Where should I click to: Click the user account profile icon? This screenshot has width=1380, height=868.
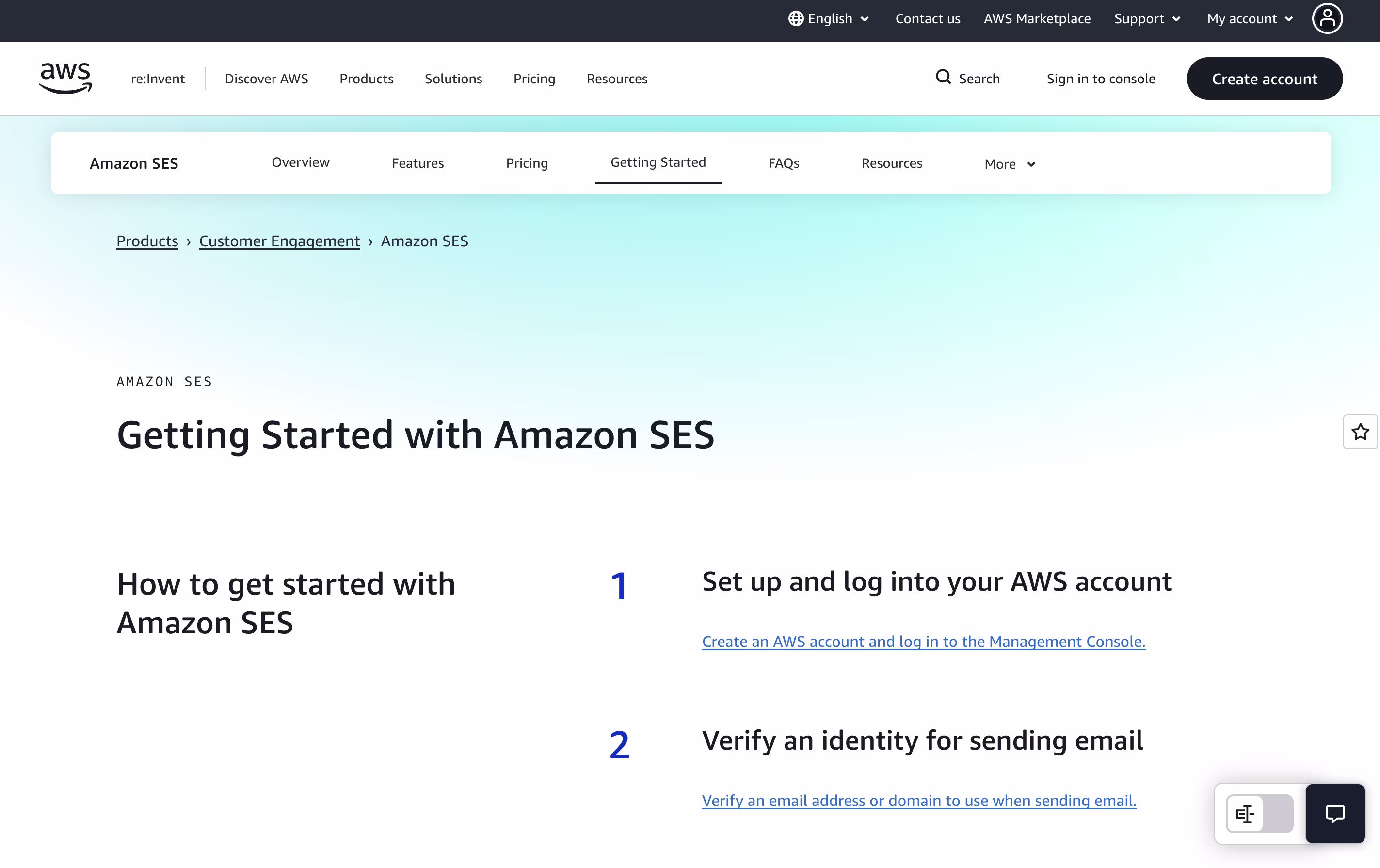pos(1327,18)
